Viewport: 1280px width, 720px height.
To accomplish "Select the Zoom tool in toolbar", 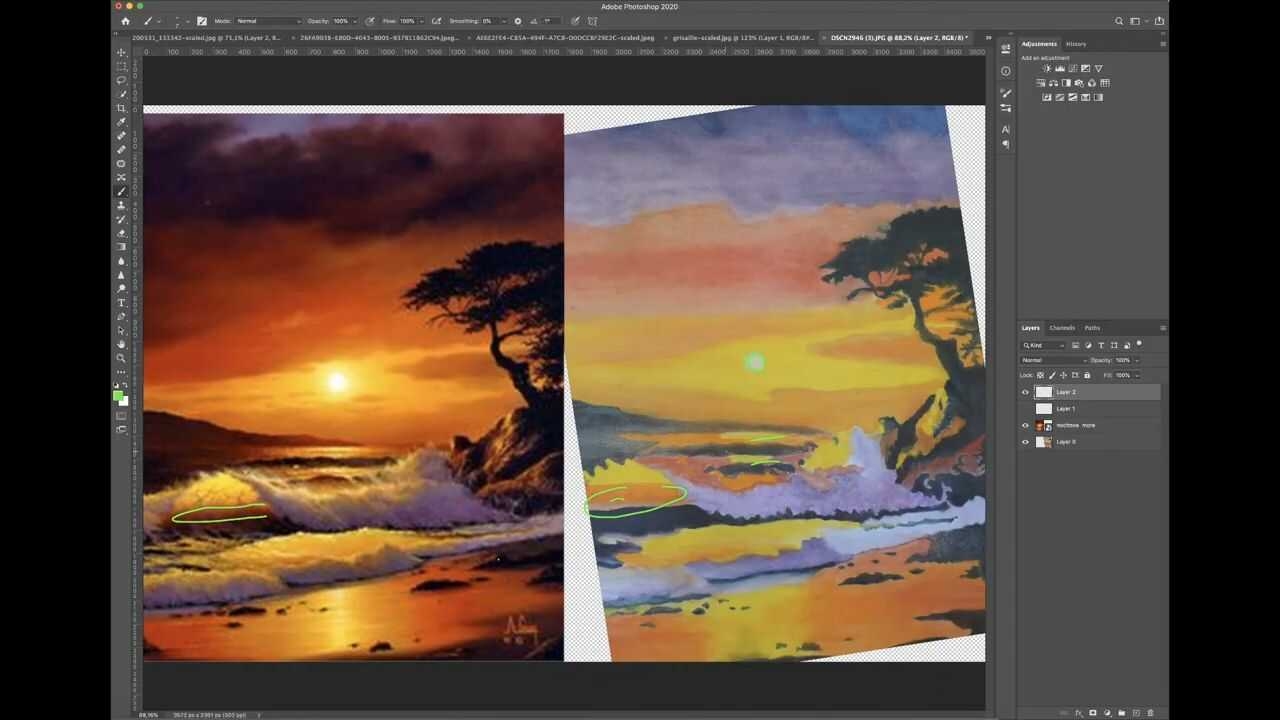I will (122, 358).
